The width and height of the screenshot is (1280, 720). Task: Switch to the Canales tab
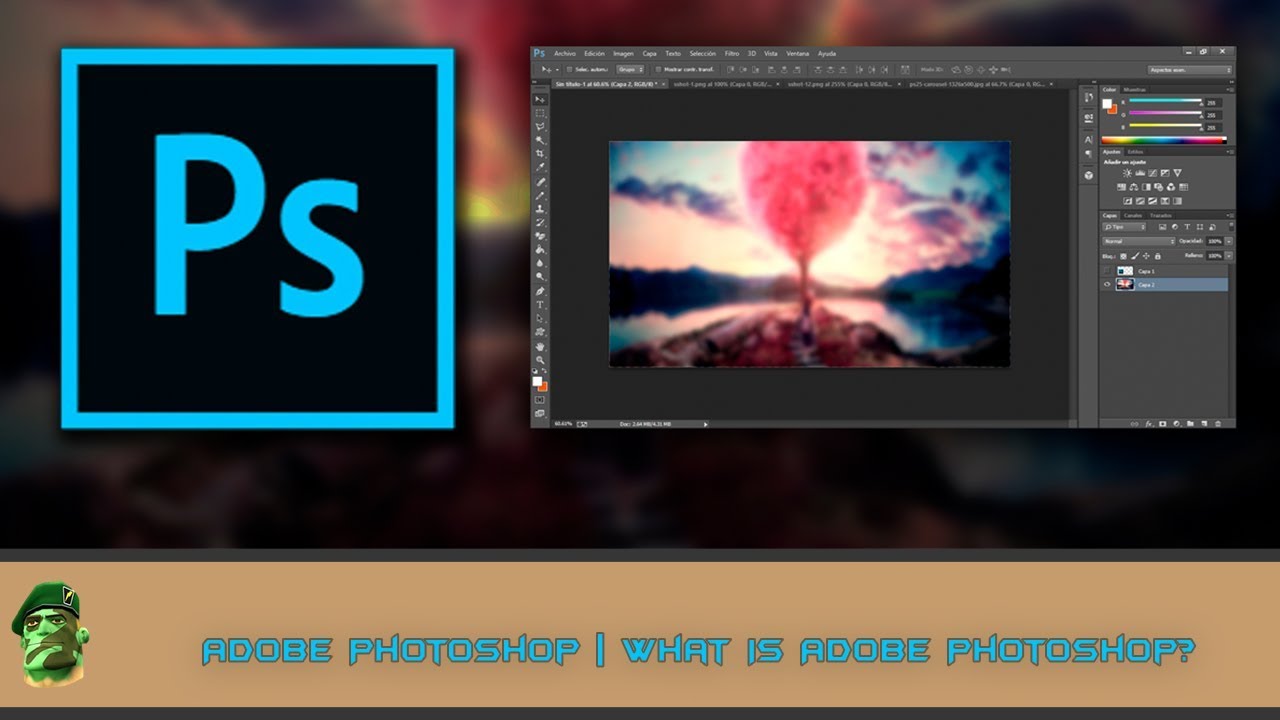tap(1132, 215)
